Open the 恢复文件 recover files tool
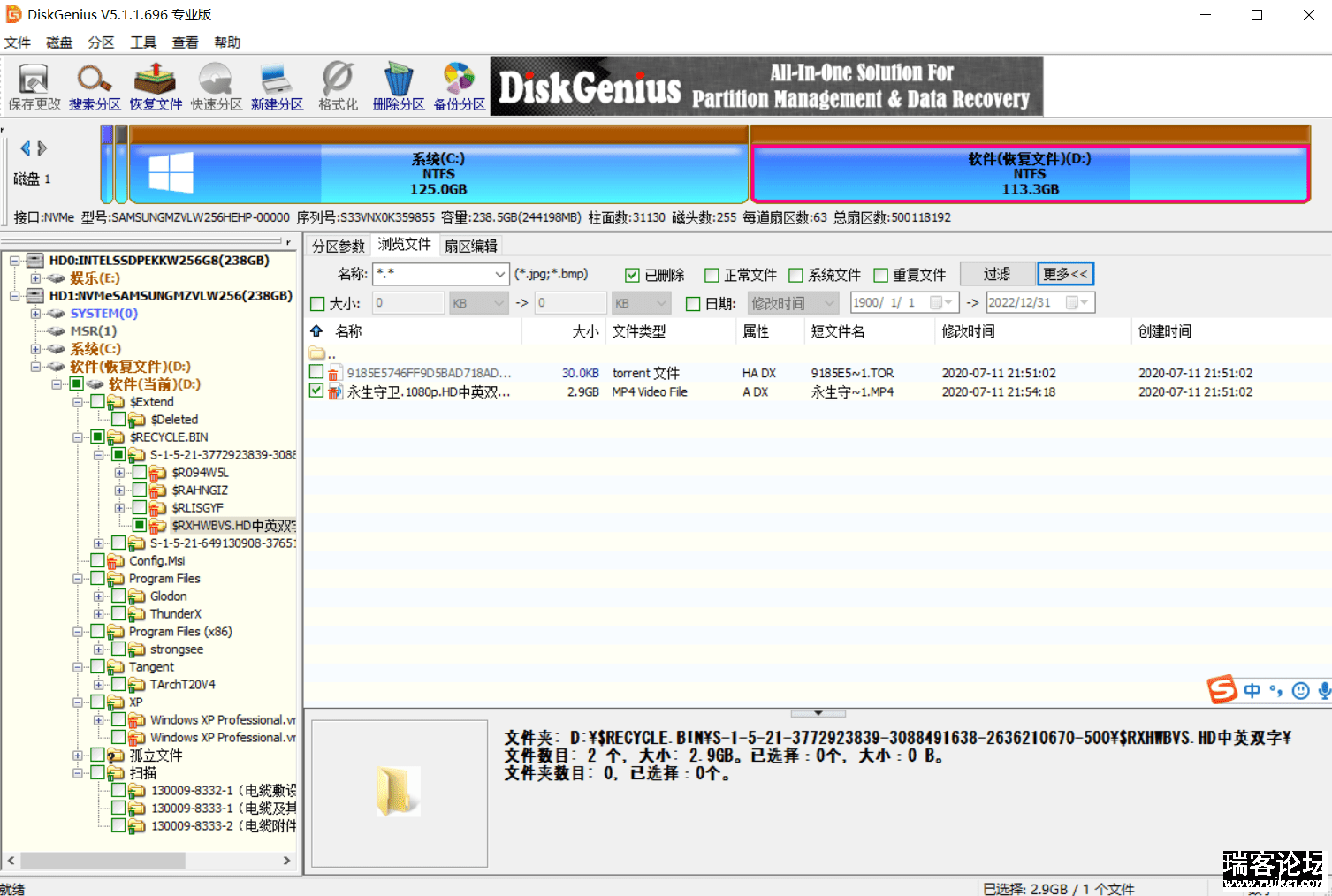 coord(156,87)
